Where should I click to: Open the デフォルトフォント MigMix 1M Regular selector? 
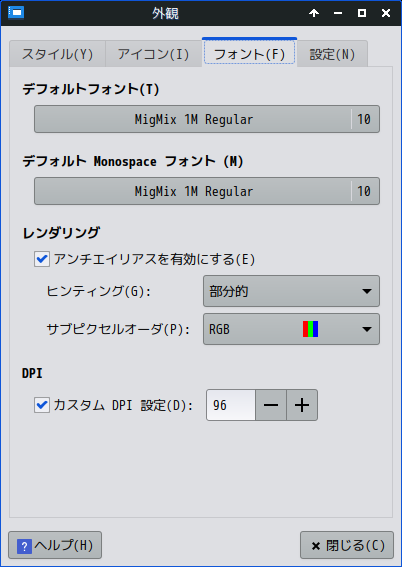pyautogui.click(x=207, y=119)
